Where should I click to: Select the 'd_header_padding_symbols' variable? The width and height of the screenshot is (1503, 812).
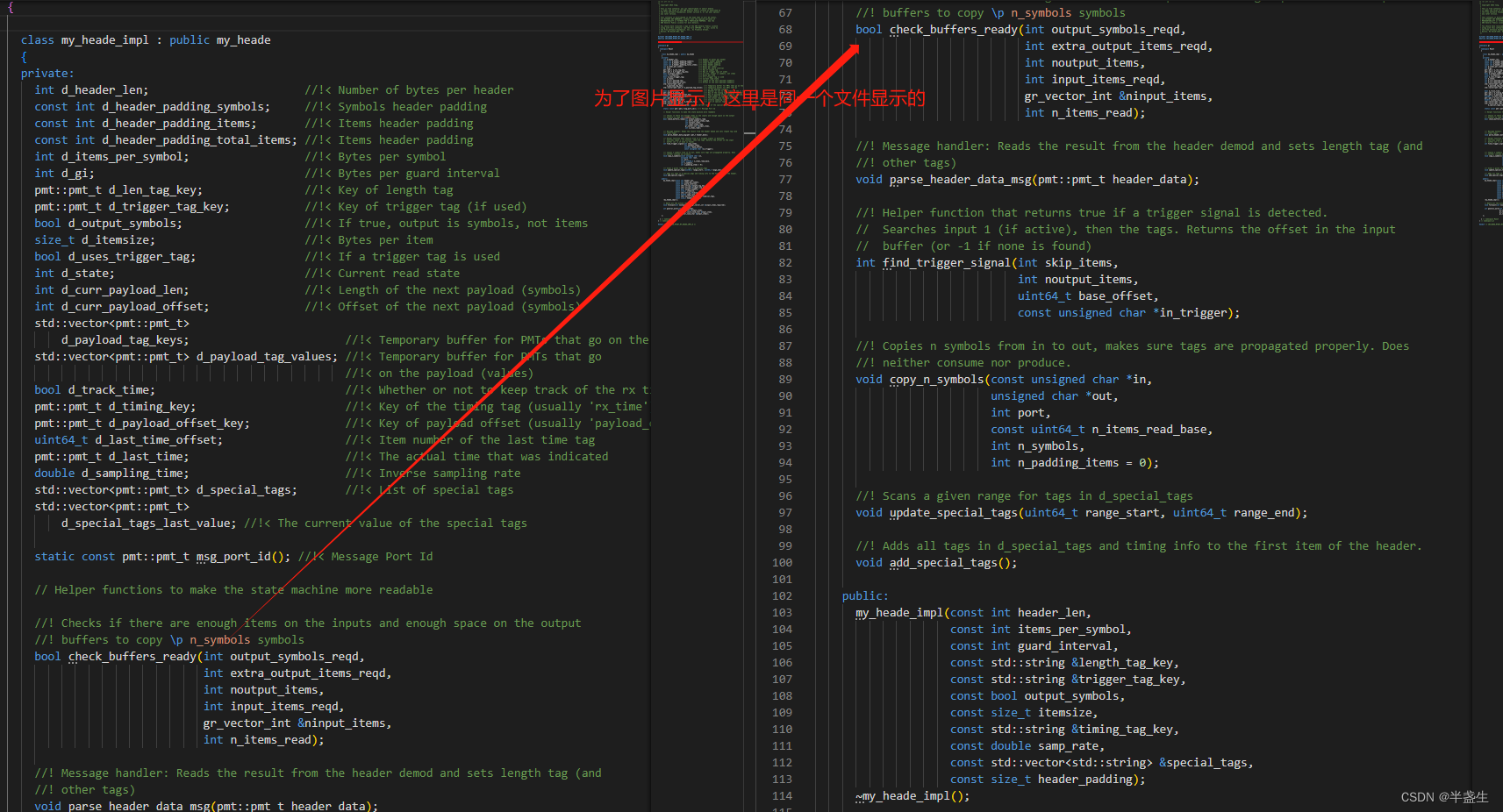(183, 107)
